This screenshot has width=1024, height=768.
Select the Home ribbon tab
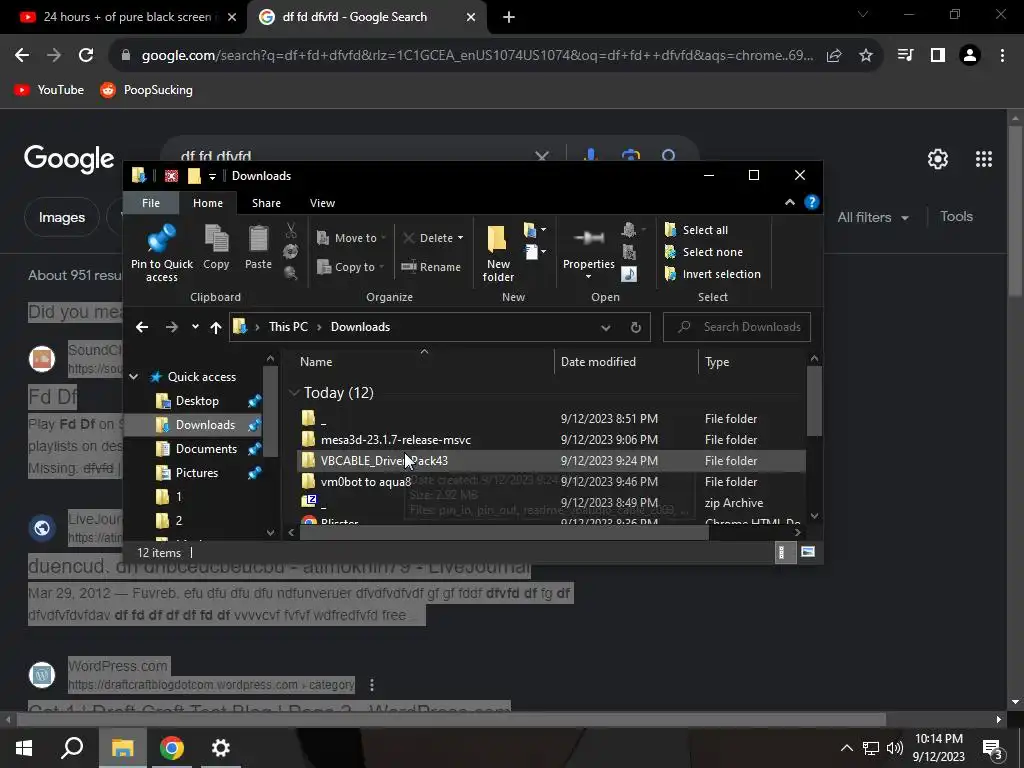coord(208,203)
